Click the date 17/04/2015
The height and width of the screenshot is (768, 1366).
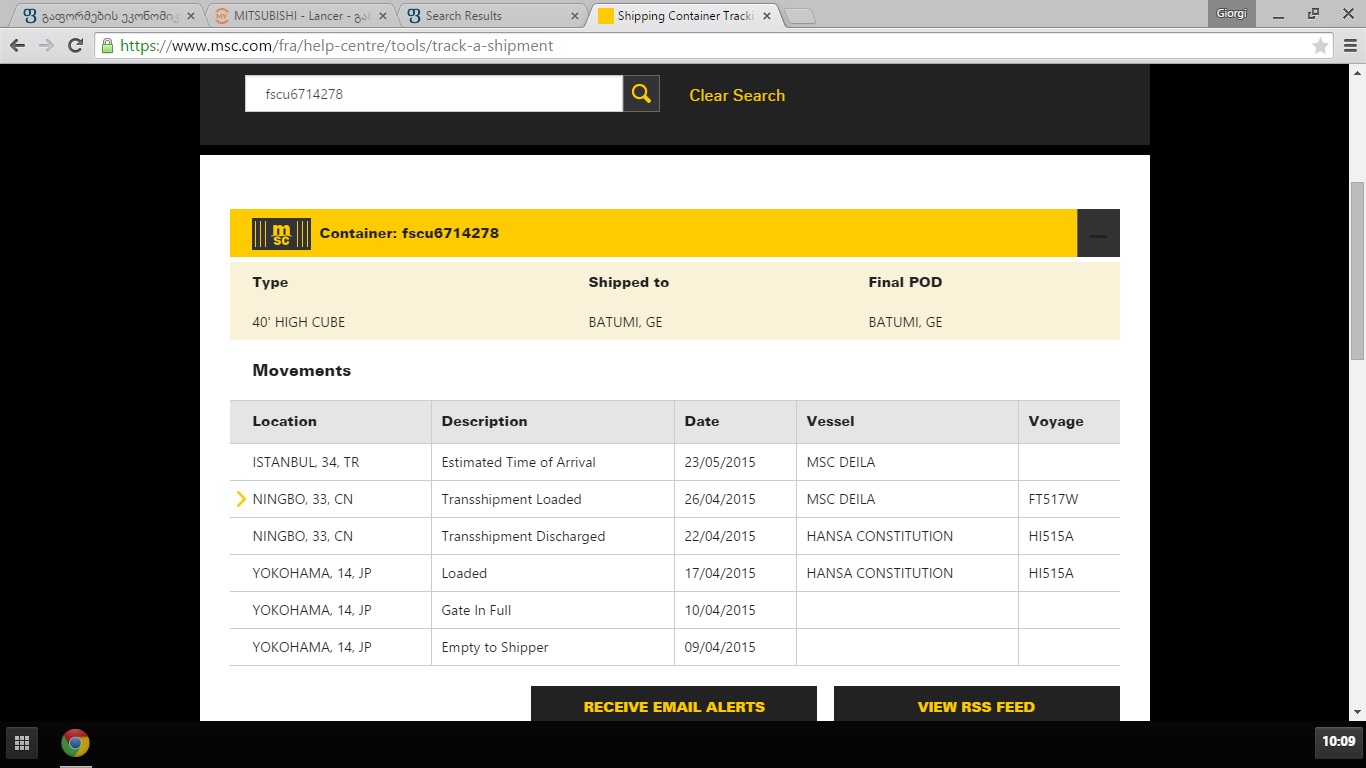pos(720,573)
